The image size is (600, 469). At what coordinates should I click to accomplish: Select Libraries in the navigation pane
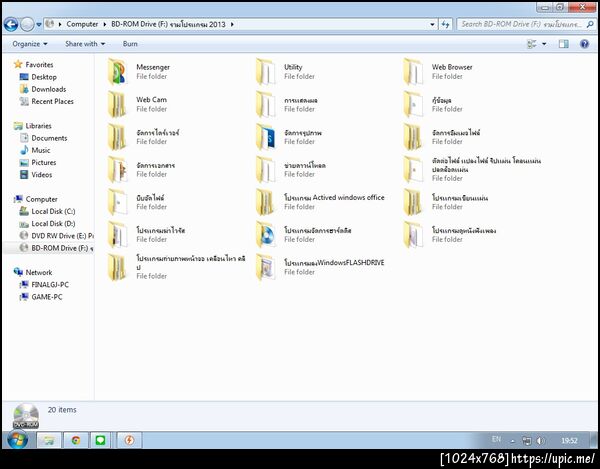click(38, 126)
